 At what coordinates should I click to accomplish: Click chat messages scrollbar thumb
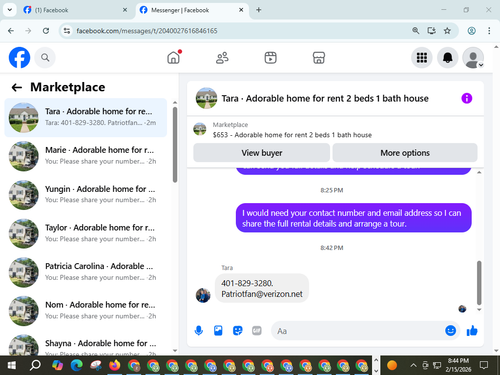click(479, 283)
